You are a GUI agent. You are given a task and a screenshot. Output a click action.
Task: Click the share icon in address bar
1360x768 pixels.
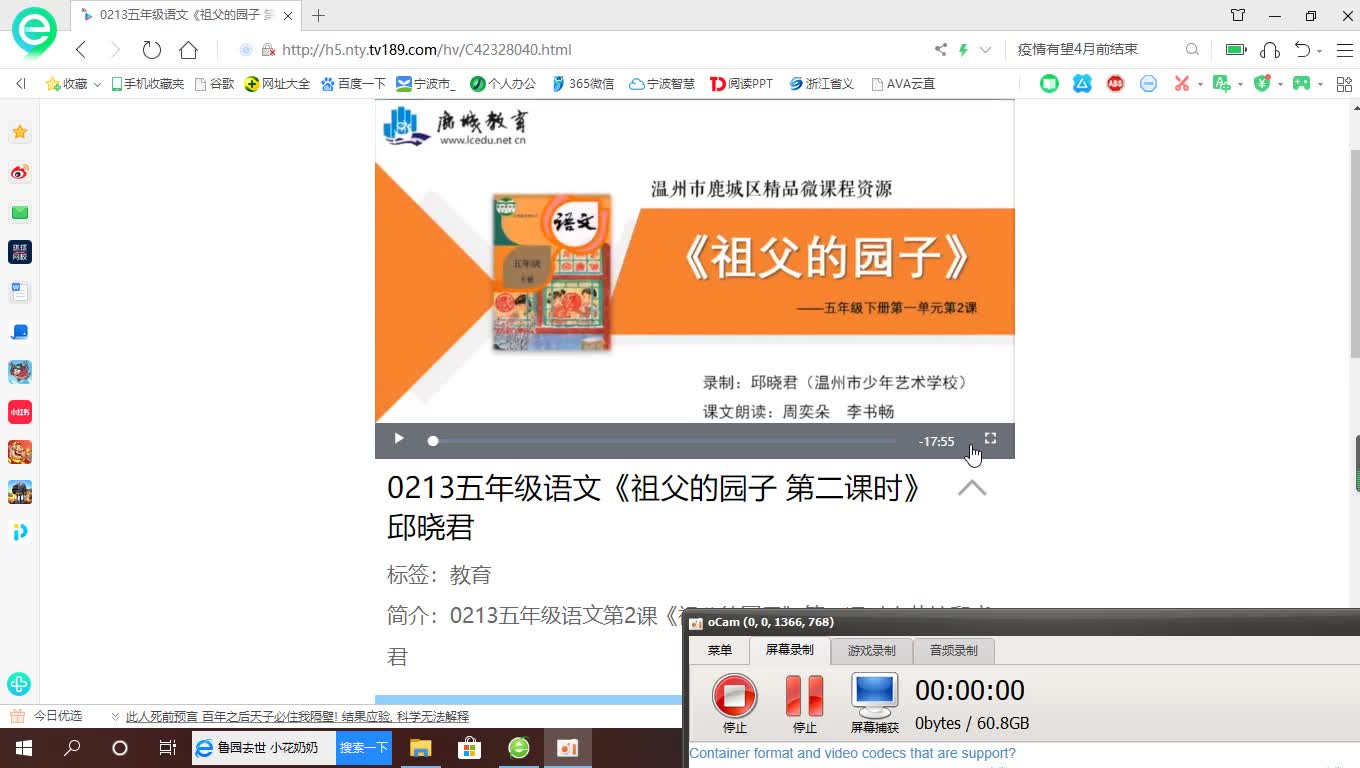coord(940,50)
